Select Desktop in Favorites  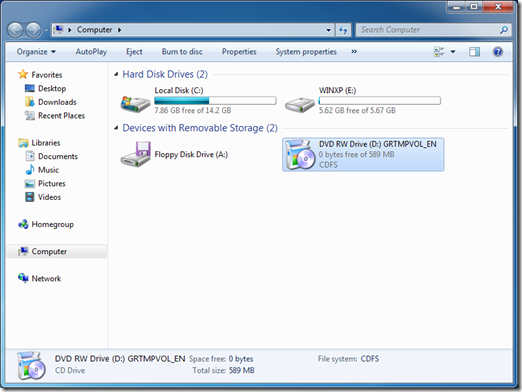coord(52,88)
